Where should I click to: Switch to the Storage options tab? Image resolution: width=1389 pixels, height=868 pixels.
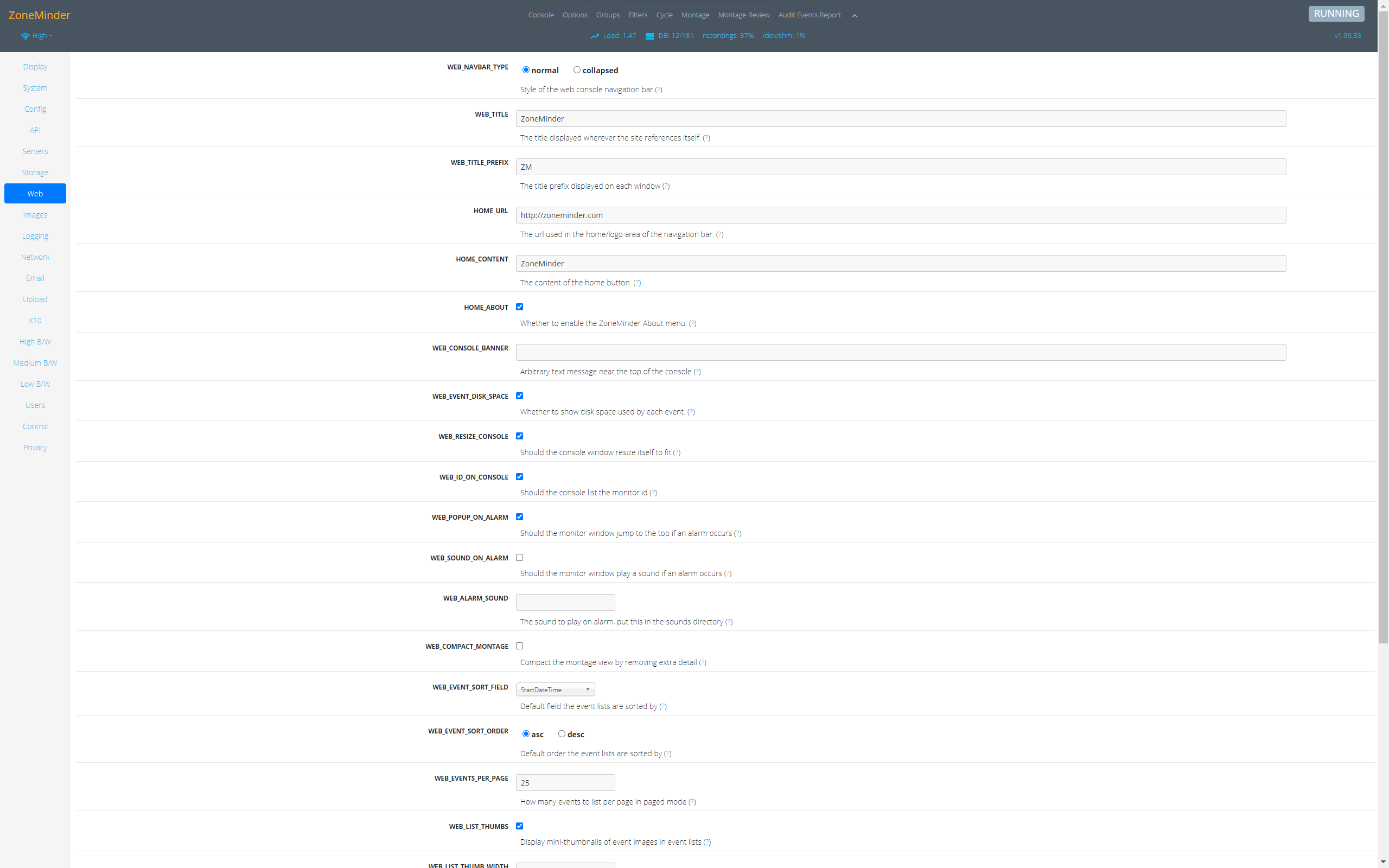point(35,172)
